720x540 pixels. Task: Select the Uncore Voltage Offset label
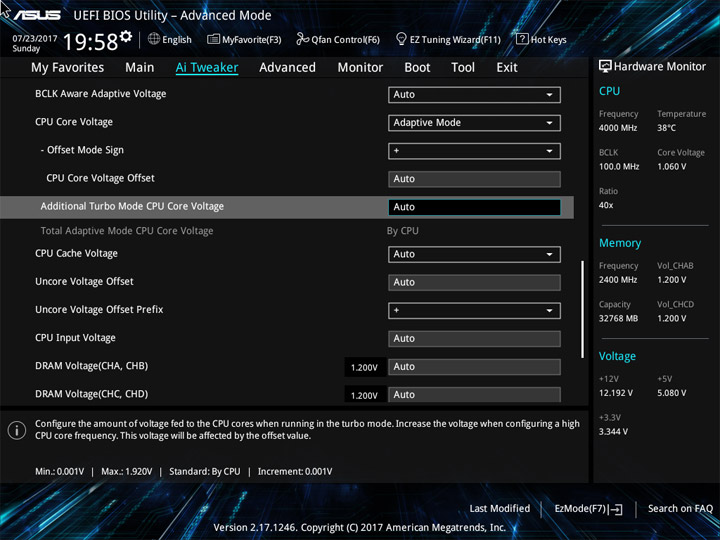coord(84,281)
